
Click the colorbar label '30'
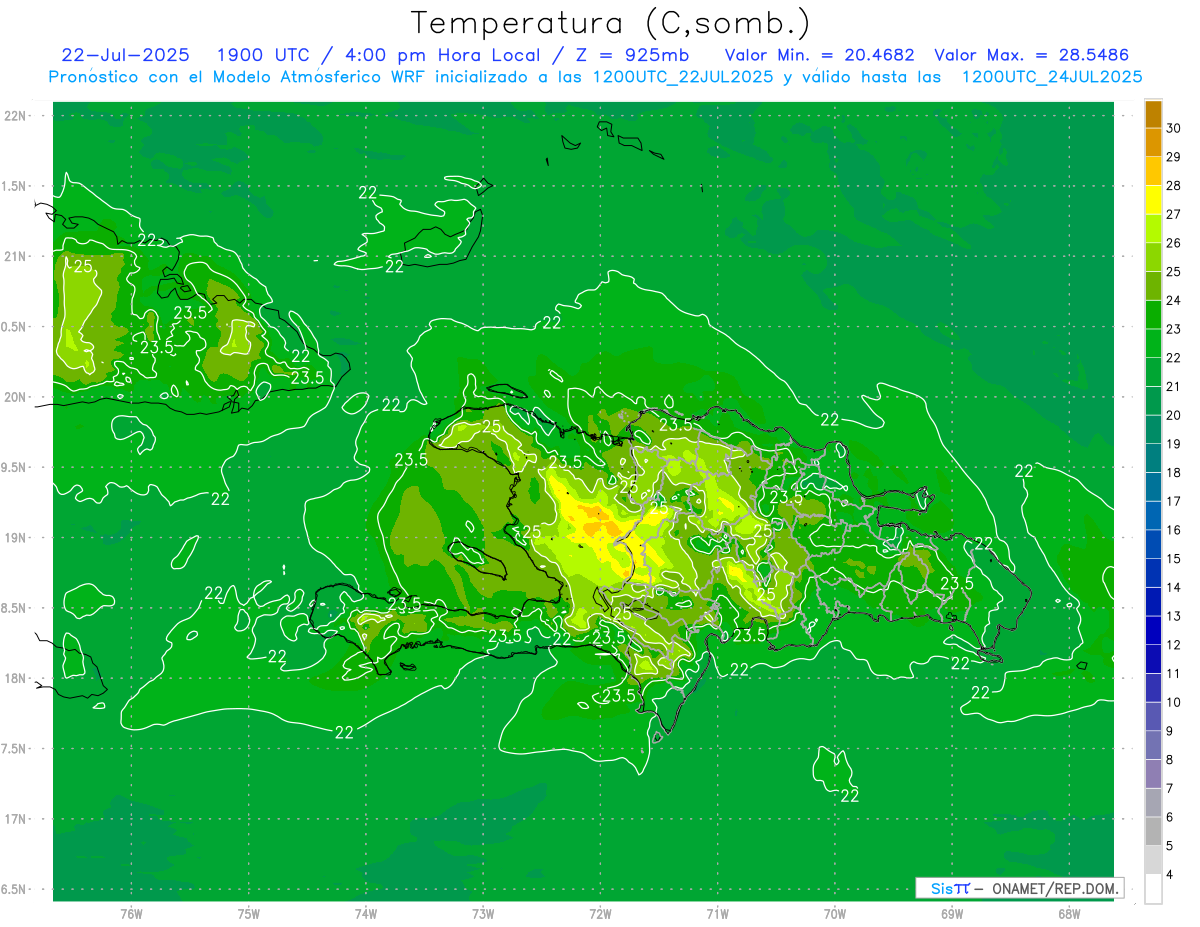tap(1174, 128)
